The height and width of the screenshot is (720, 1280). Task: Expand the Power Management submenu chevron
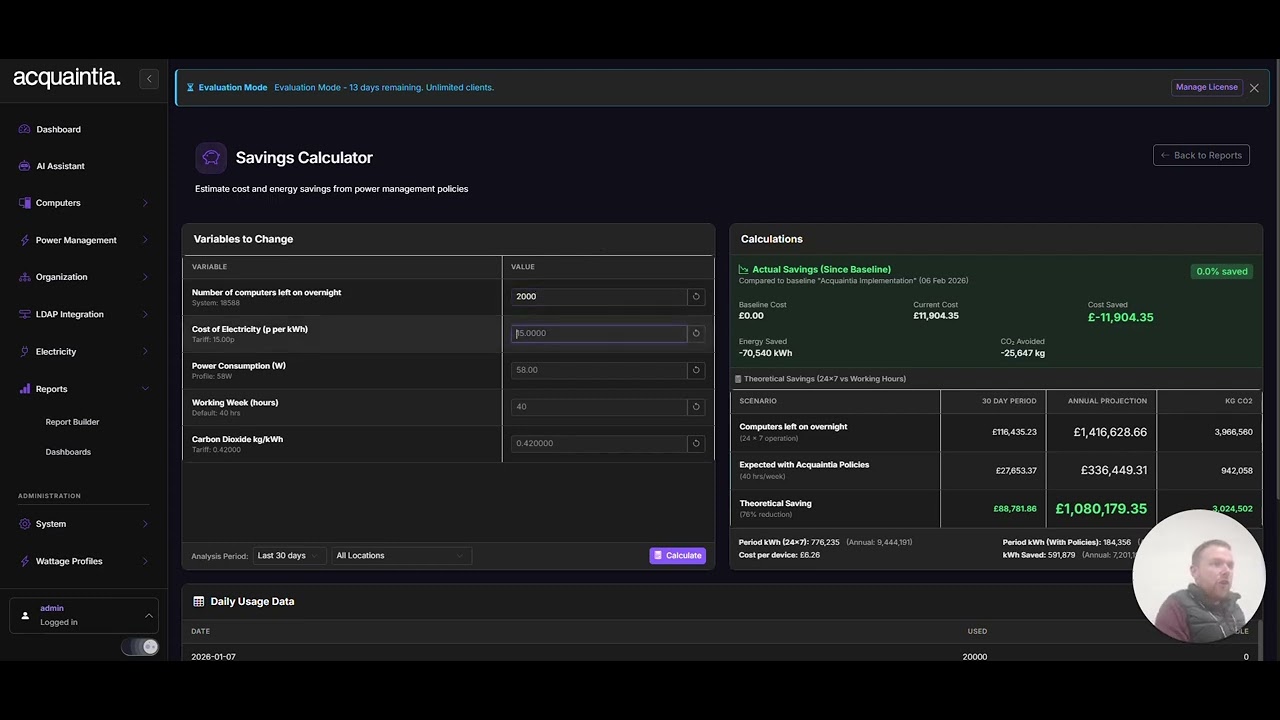click(x=145, y=240)
